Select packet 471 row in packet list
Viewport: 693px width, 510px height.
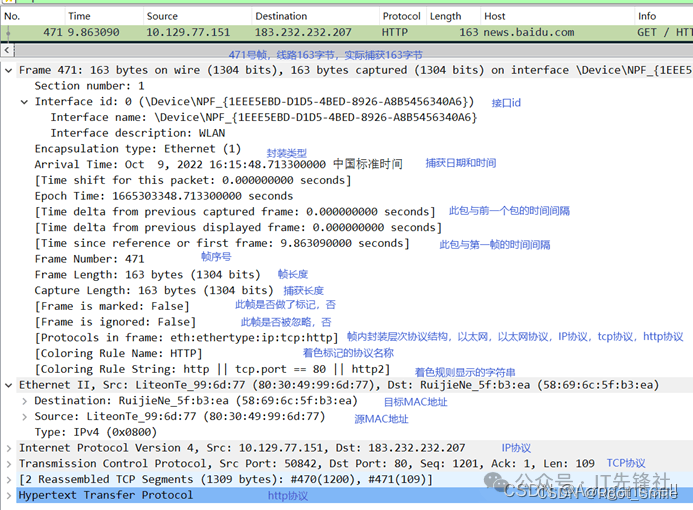pyautogui.click(x=300, y=33)
